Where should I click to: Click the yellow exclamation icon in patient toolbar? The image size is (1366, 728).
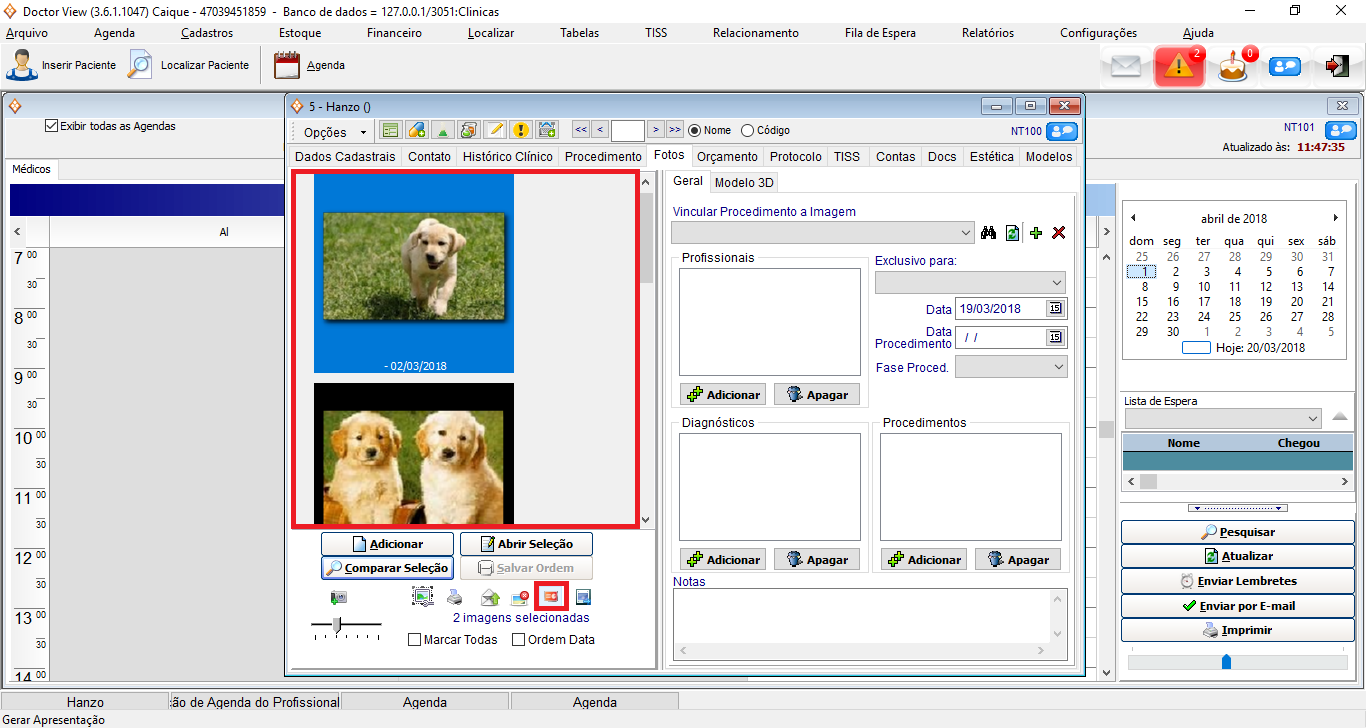[x=521, y=130]
